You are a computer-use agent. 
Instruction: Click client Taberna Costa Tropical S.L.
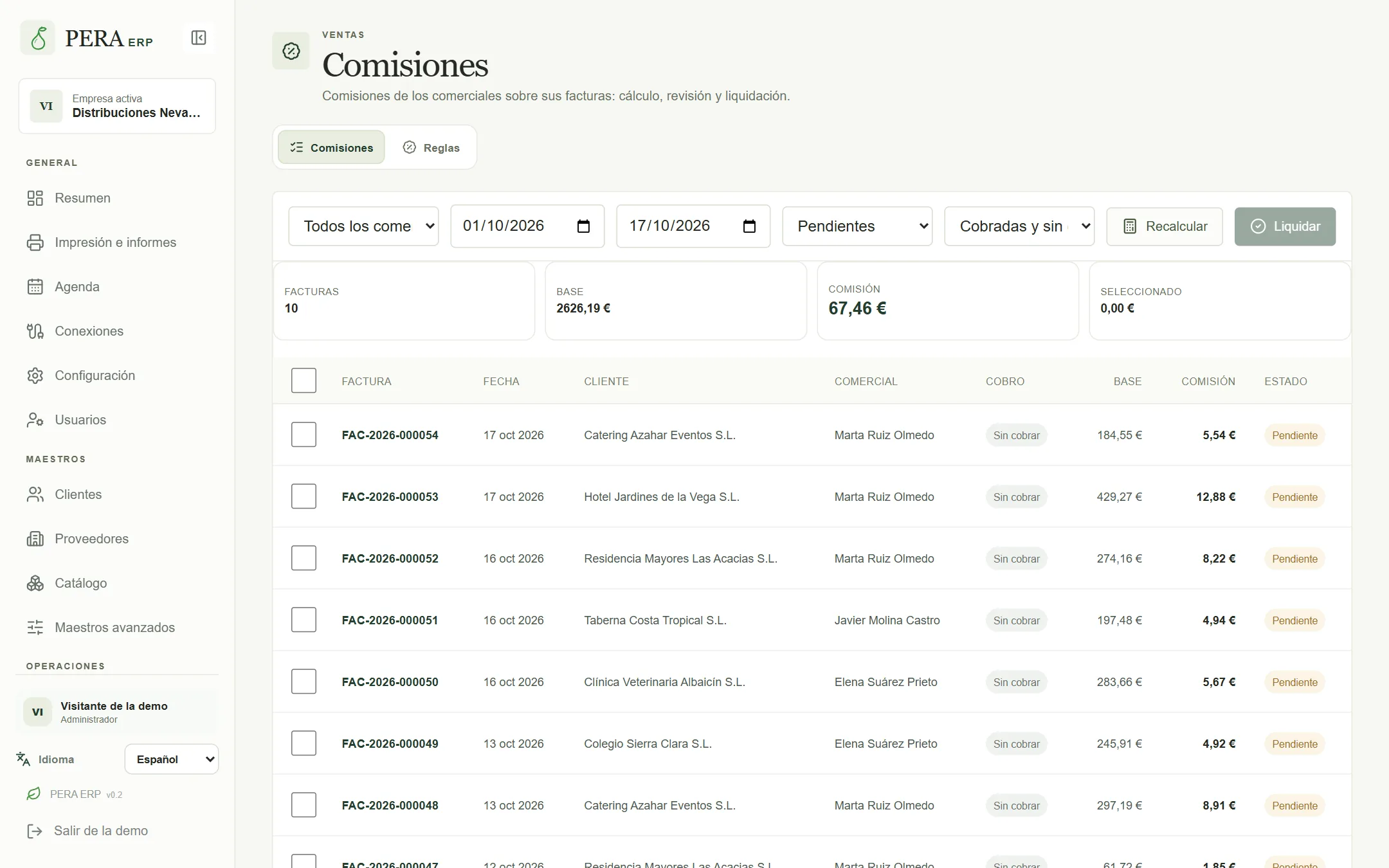655,620
